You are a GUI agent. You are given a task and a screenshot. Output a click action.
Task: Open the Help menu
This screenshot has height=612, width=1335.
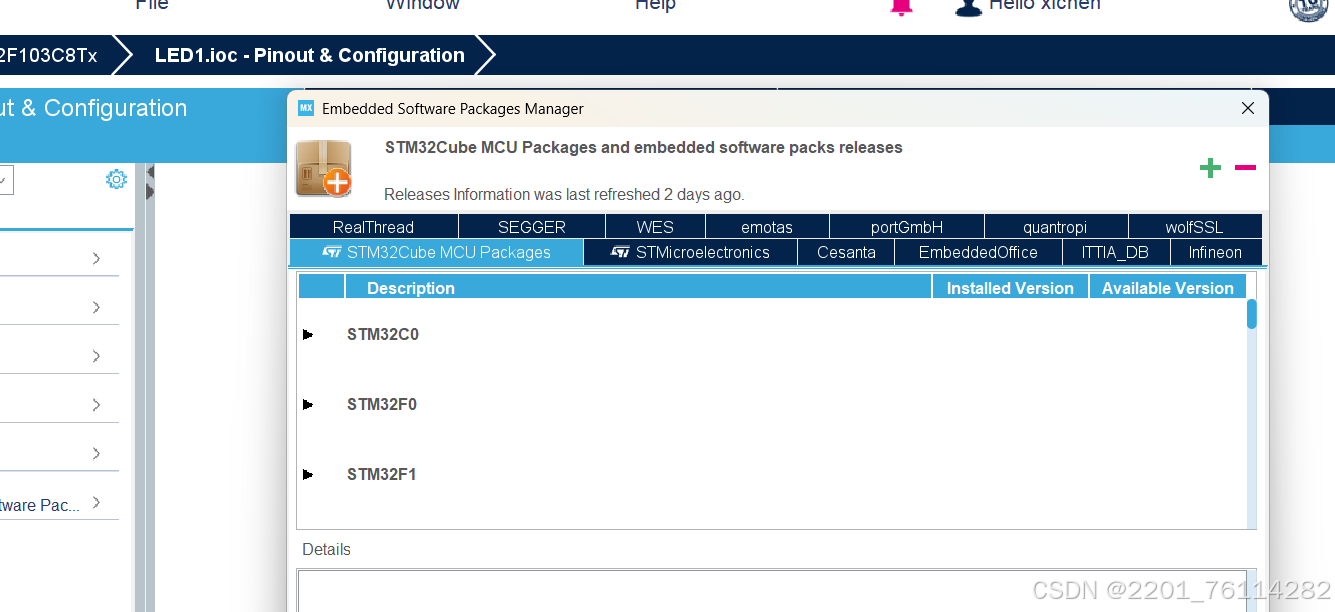(x=655, y=5)
